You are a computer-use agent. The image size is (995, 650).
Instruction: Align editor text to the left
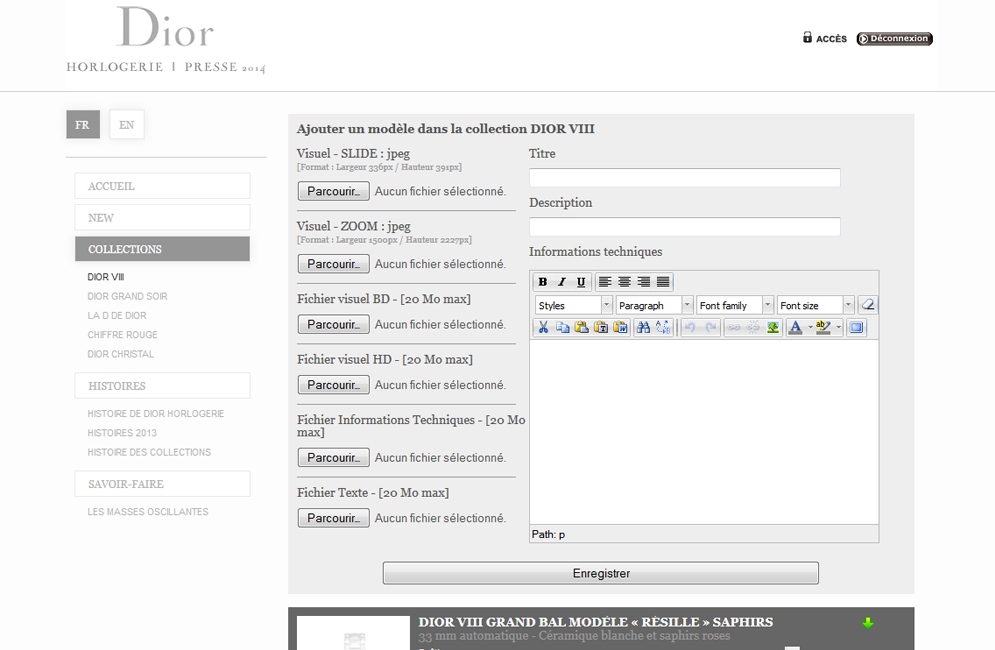pyautogui.click(x=605, y=282)
